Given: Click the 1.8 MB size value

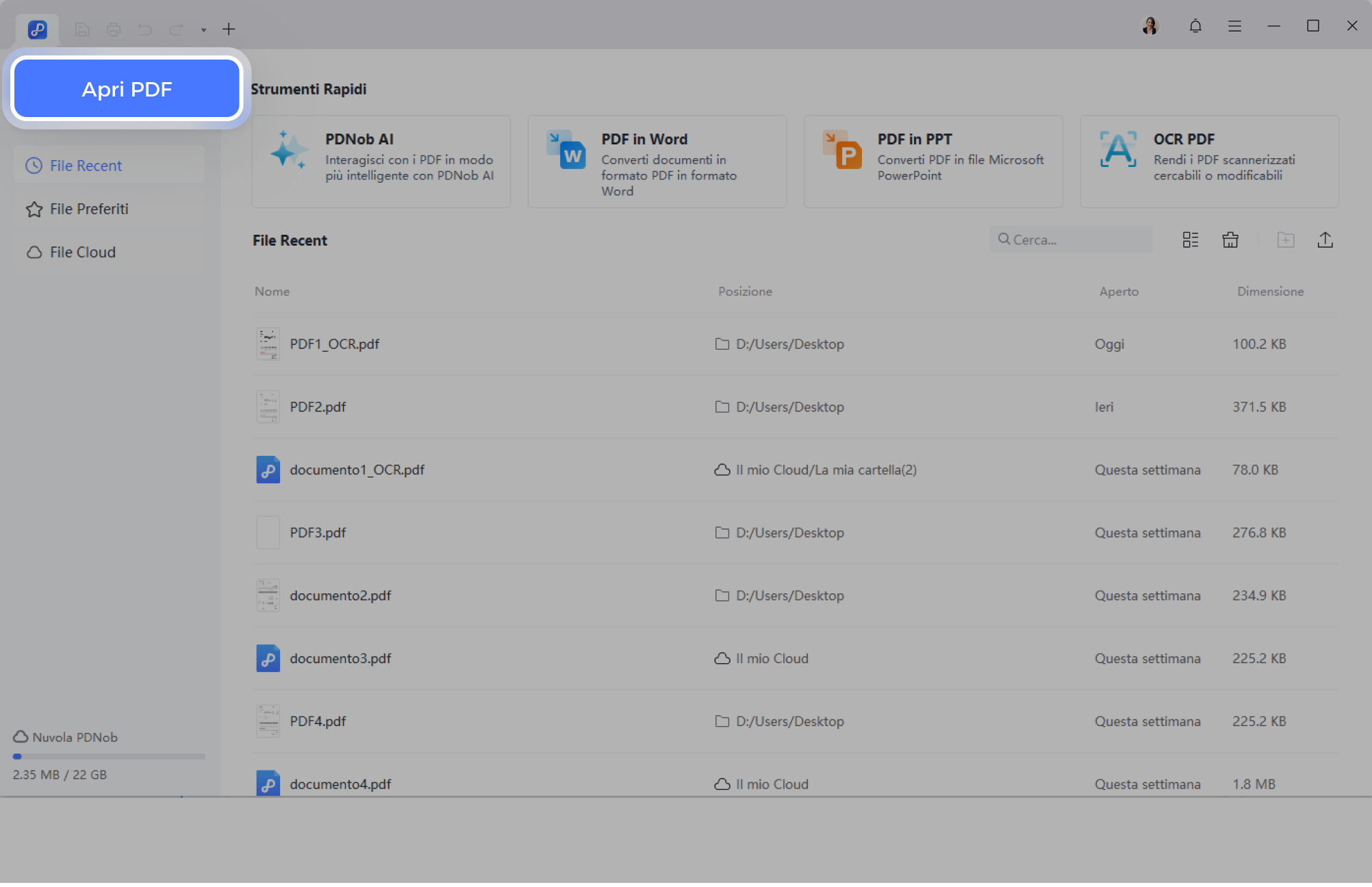Looking at the screenshot, I should point(1254,784).
